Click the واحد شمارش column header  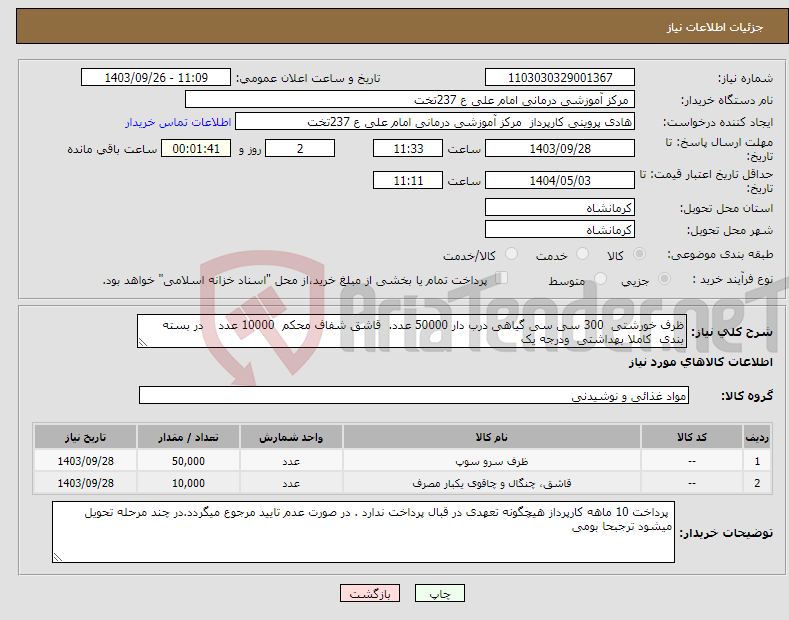[291, 437]
